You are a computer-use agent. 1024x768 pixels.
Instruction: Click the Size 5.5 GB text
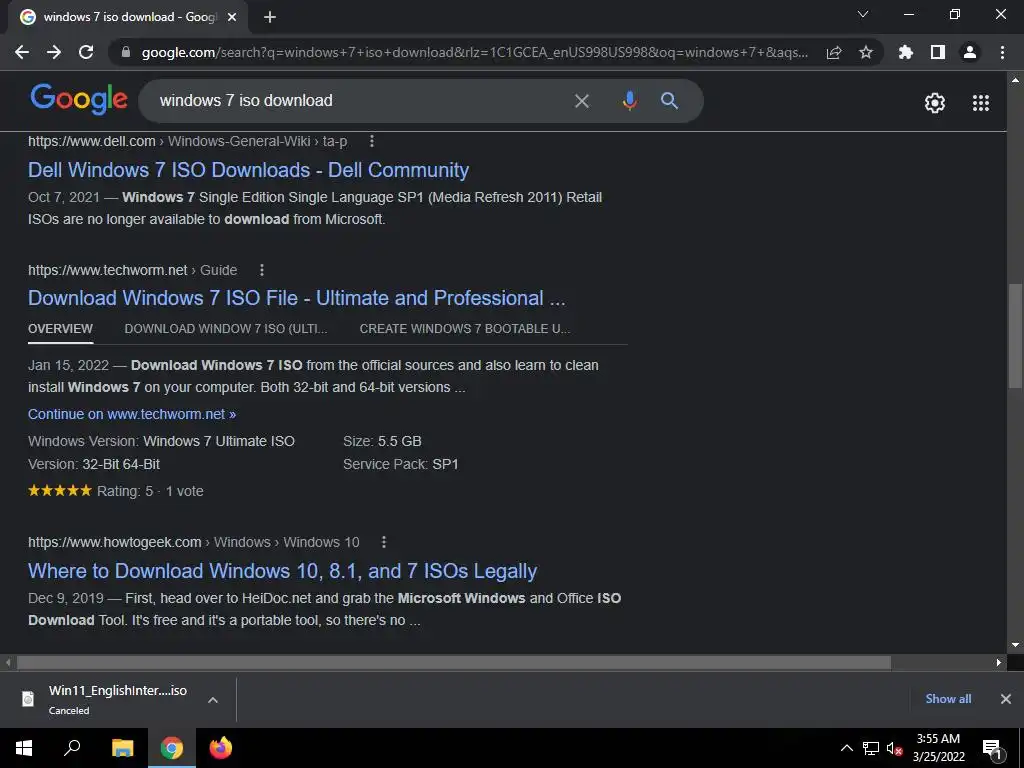coord(382,441)
